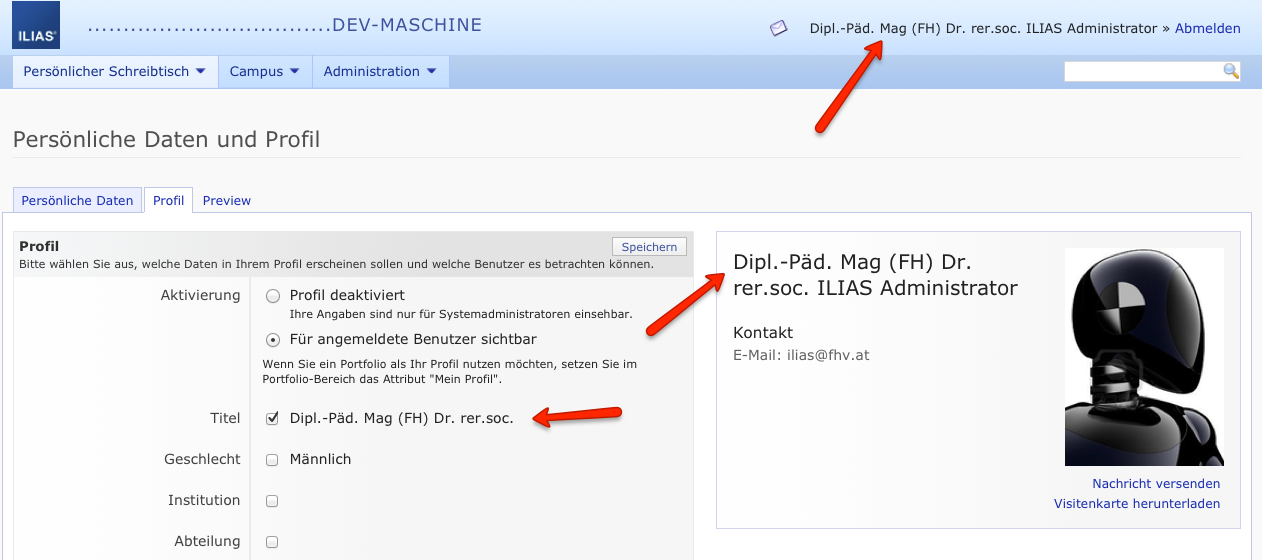
Task: Tick the Abteilung checkbox
Action: (x=272, y=542)
